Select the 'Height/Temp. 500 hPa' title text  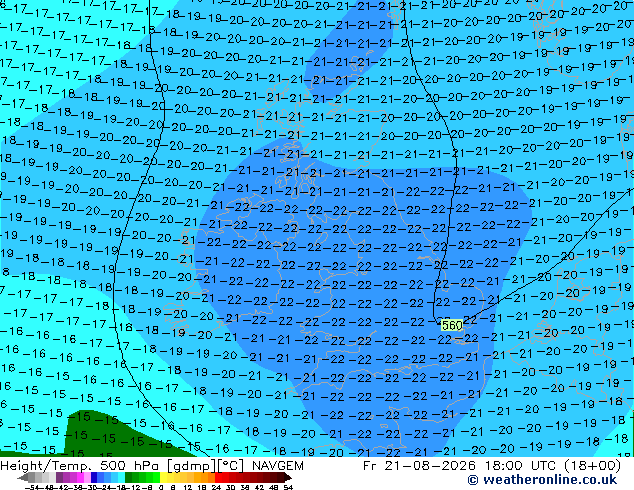coord(81,466)
